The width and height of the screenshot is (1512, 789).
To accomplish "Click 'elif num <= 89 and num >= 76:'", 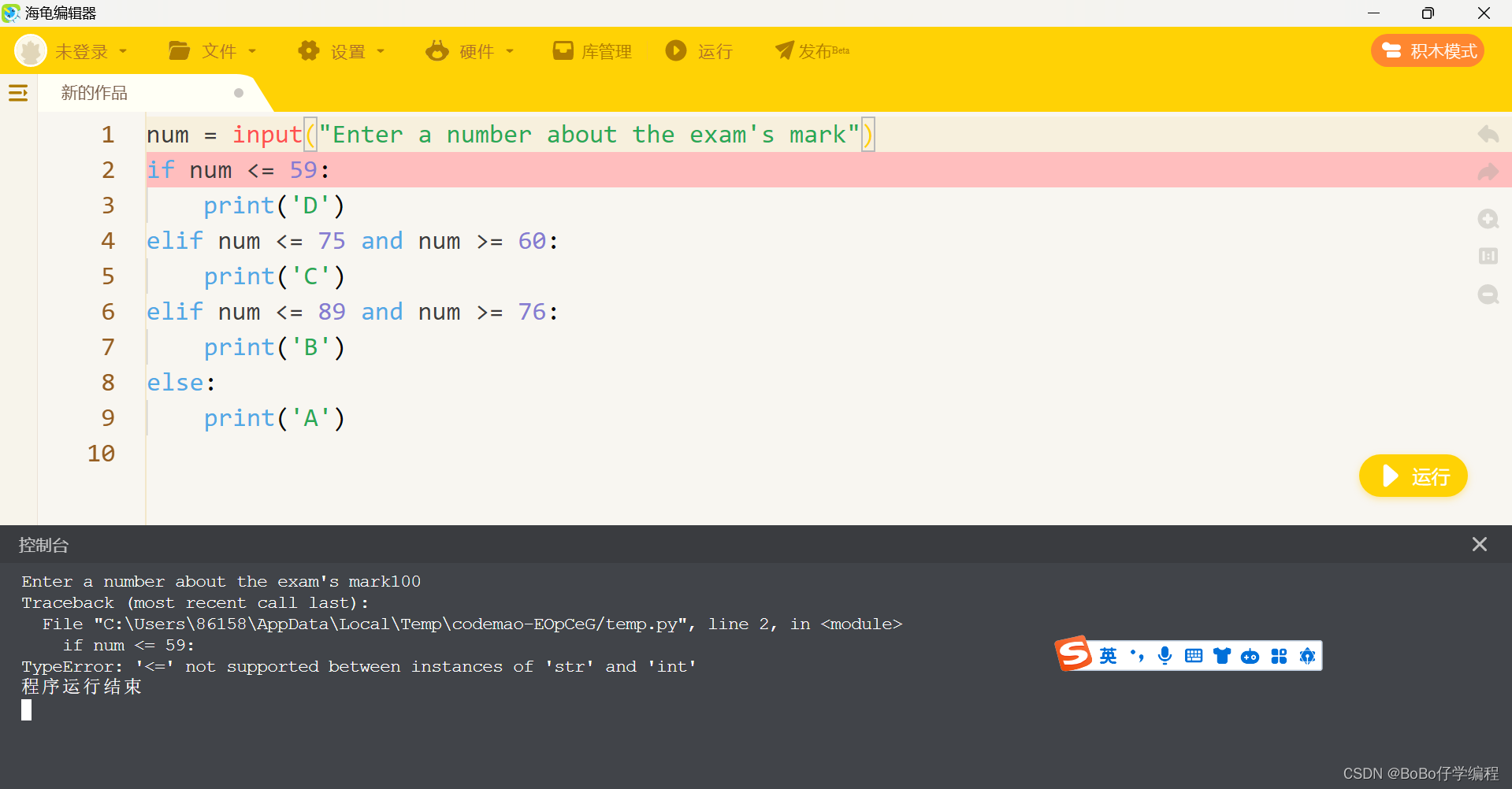I will point(353,312).
